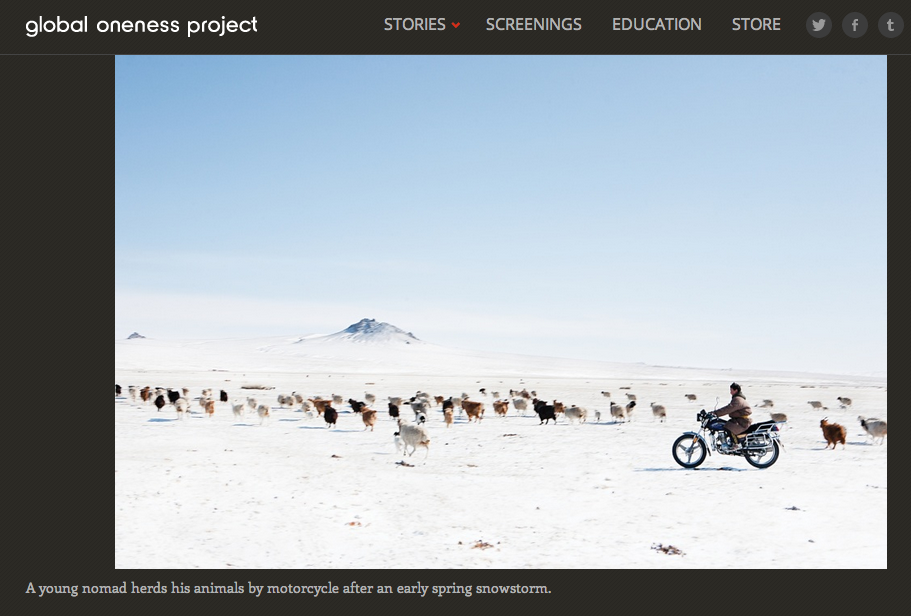This screenshot has height=616, width=911.
Task: Click the white goat running in foreground
Action: coord(412,437)
